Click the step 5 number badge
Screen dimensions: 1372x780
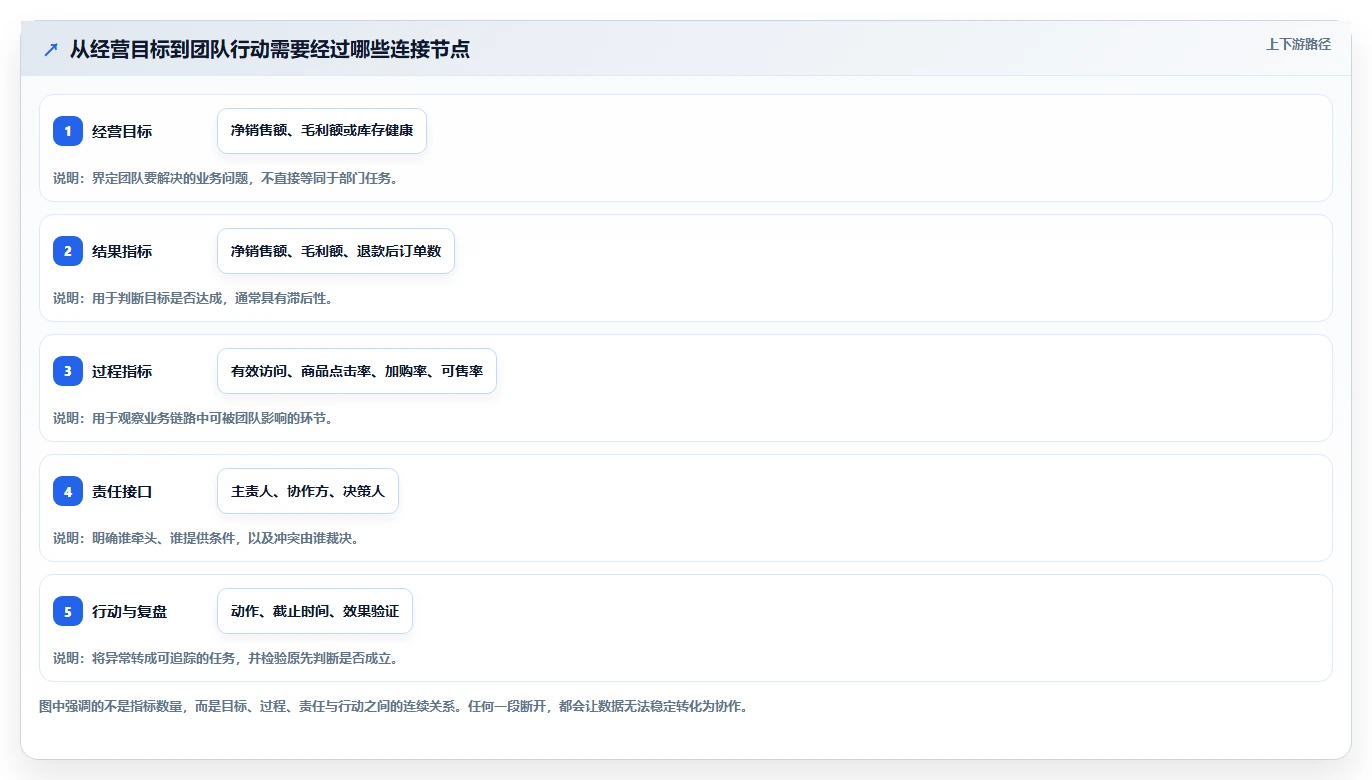pyautogui.click(x=68, y=611)
